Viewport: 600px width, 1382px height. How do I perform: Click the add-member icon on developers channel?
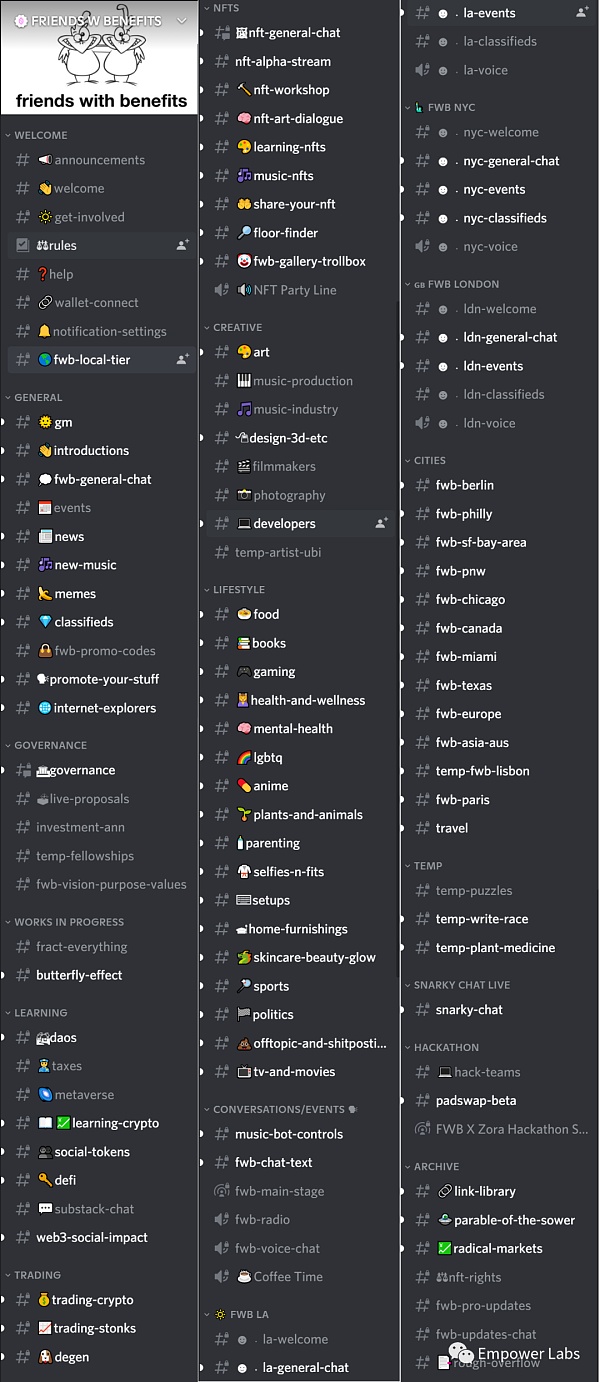(x=381, y=523)
